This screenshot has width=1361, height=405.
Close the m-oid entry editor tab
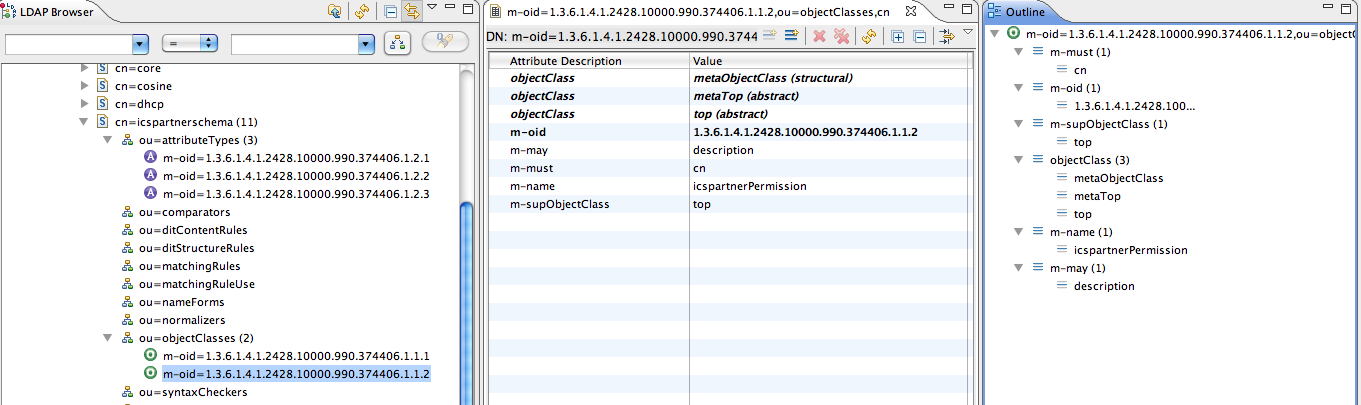tap(910, 12)
